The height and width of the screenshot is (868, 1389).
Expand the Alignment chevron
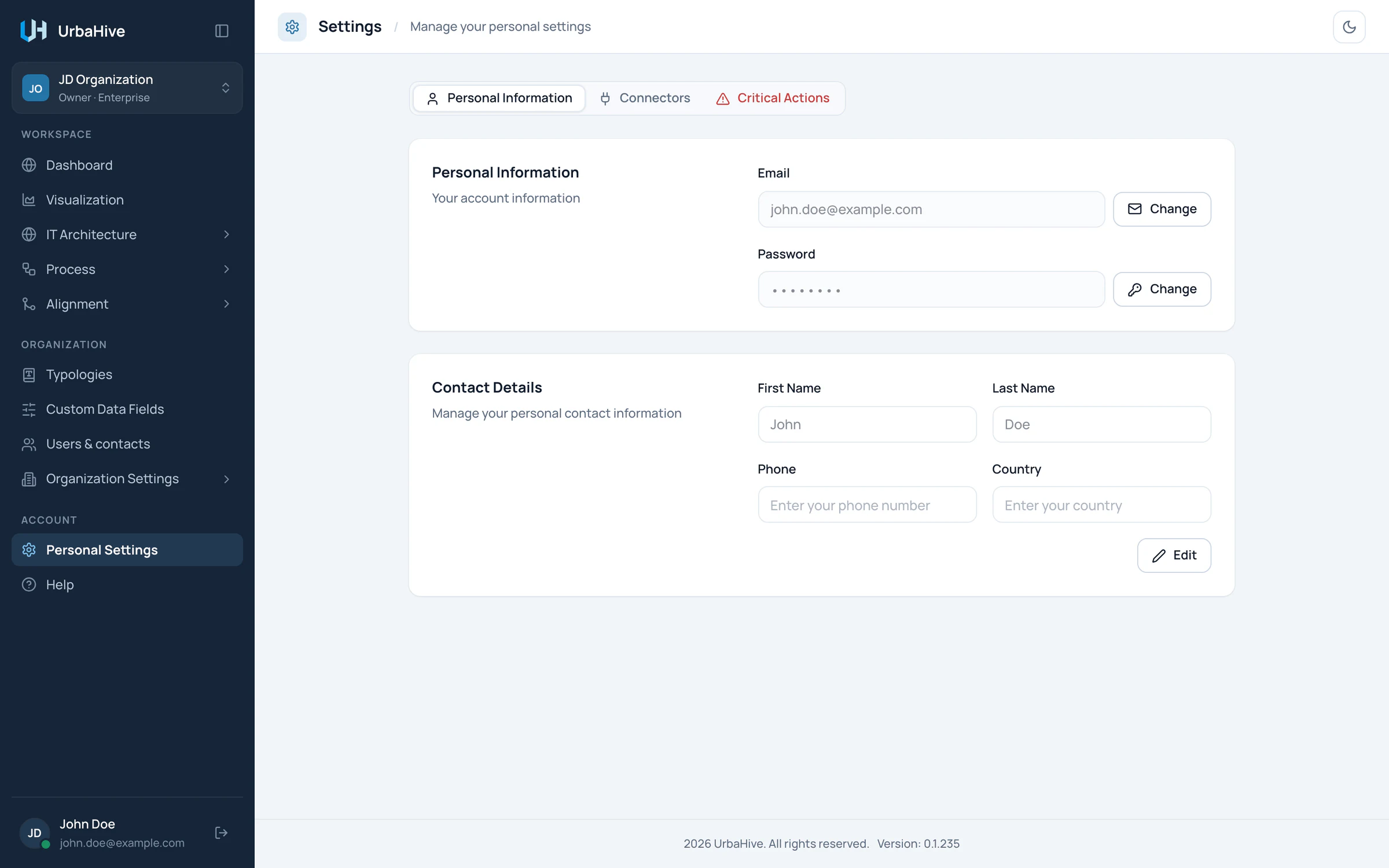[226, 304]
